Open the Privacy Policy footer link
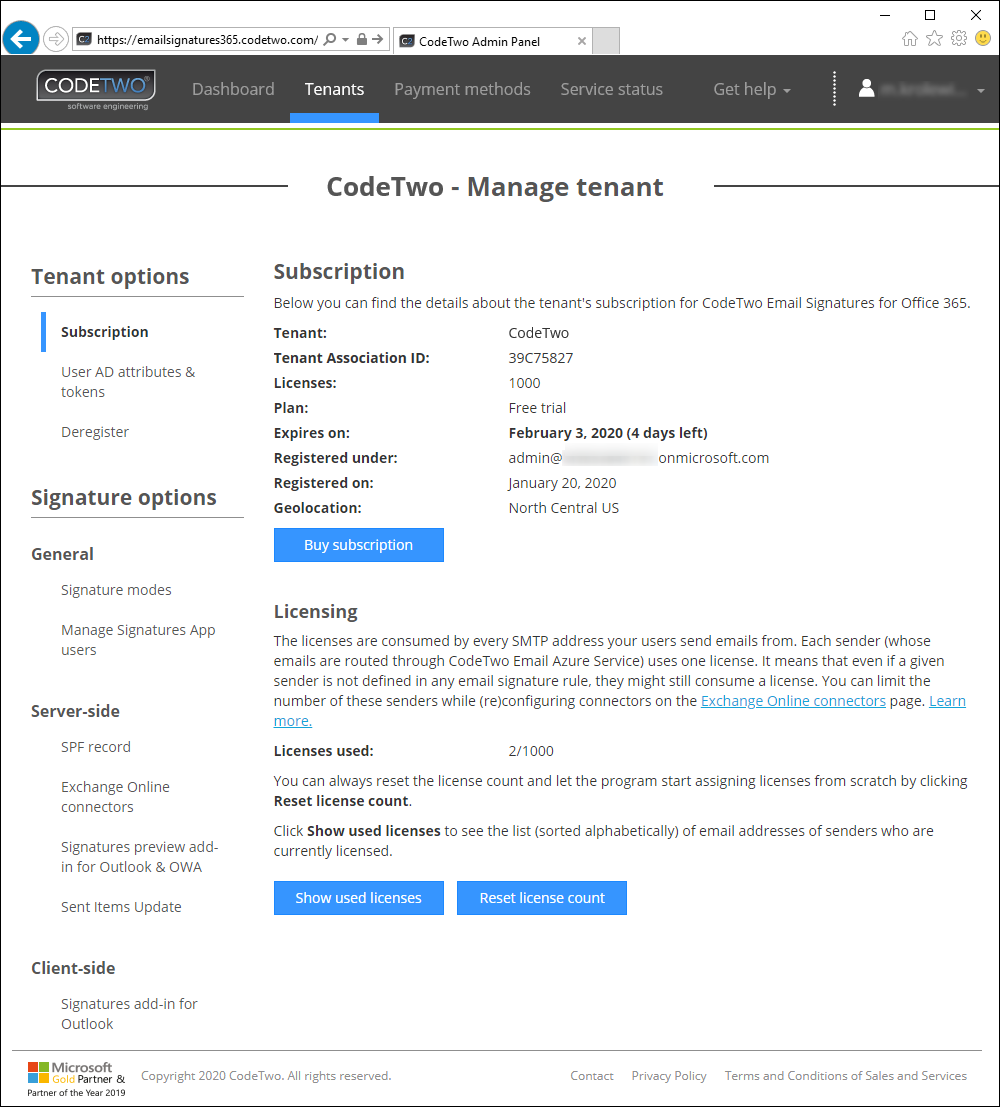1000x1107 pixels. [x=669, y=1076]
